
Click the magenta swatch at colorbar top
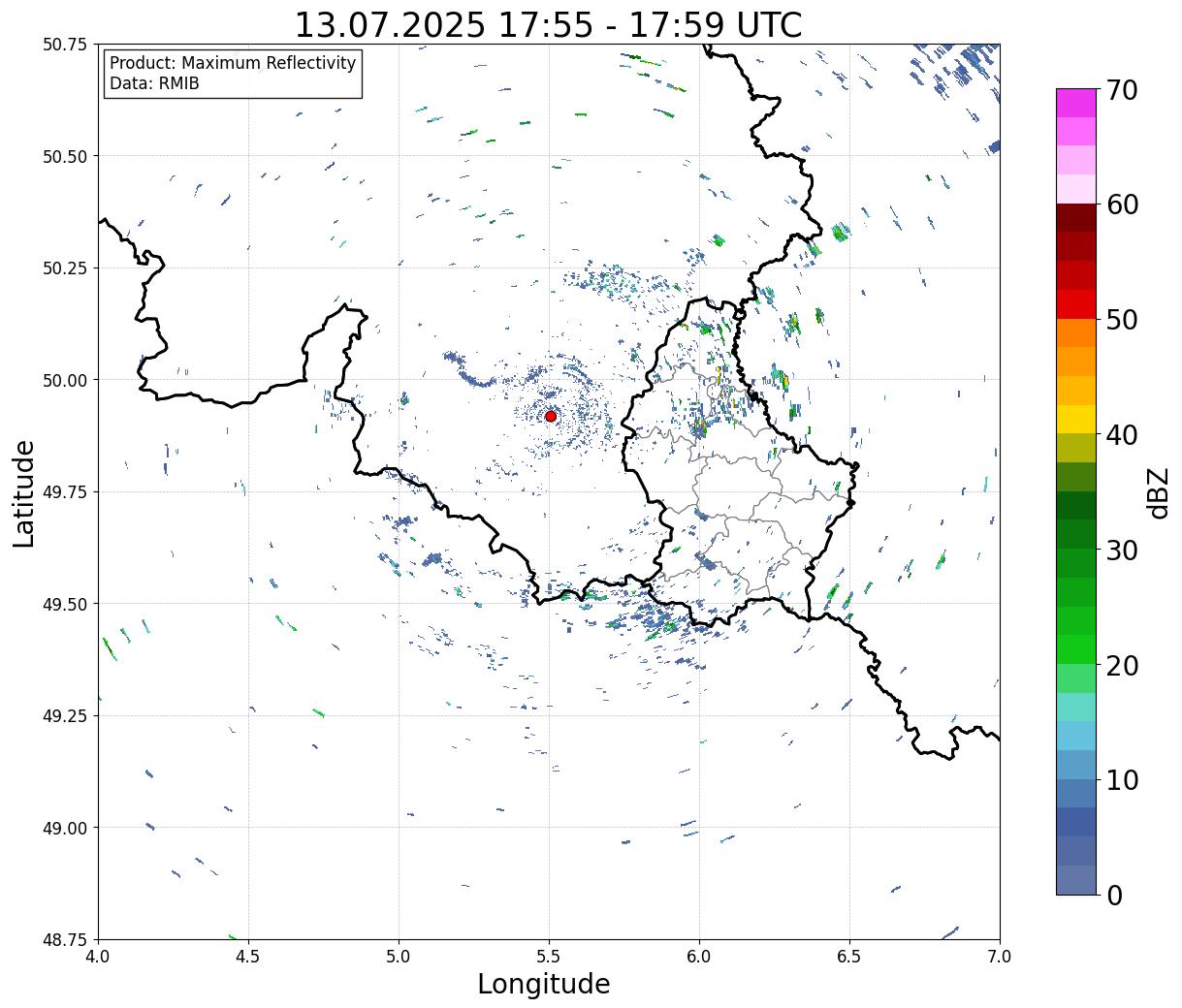pos(1076,103)
